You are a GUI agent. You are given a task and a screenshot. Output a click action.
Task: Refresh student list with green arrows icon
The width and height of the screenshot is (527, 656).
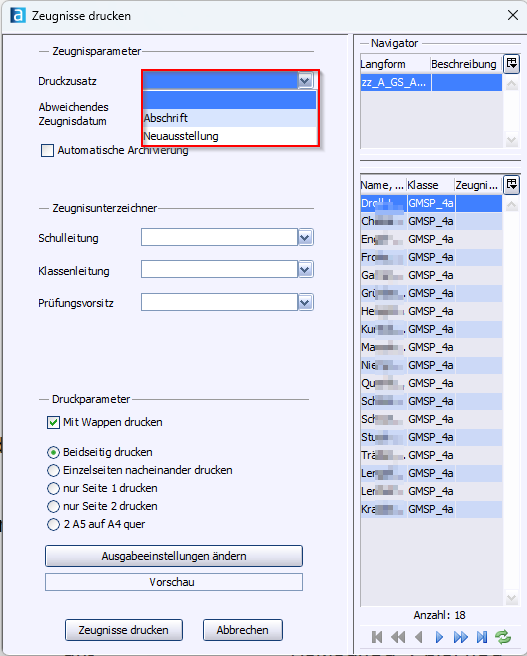[x=503, y=637]
